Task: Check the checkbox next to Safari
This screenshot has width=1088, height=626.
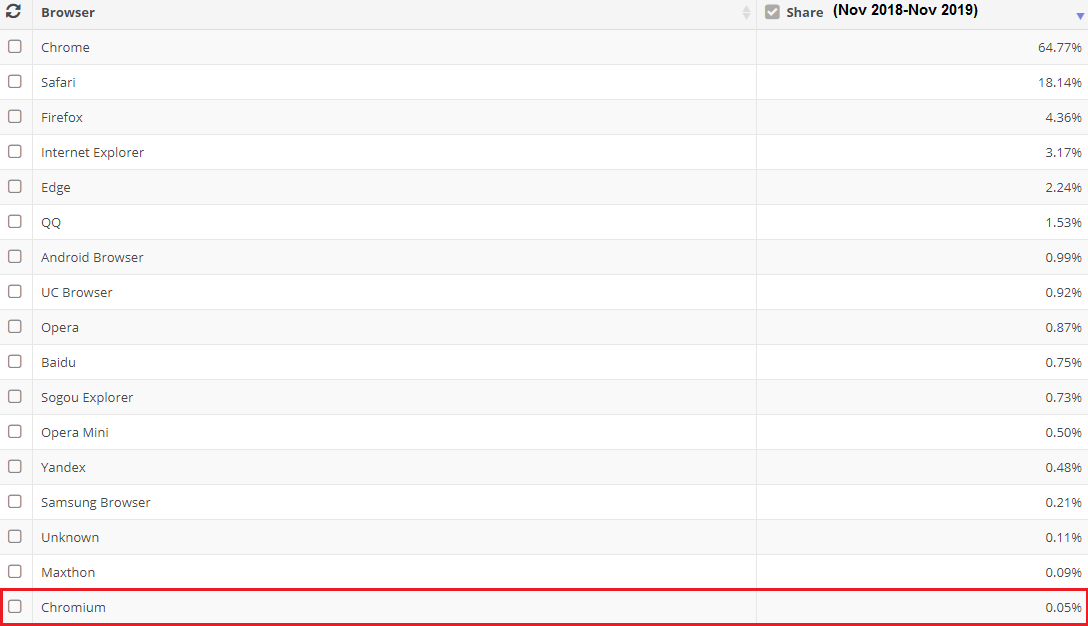Action: tap(15, 81)
